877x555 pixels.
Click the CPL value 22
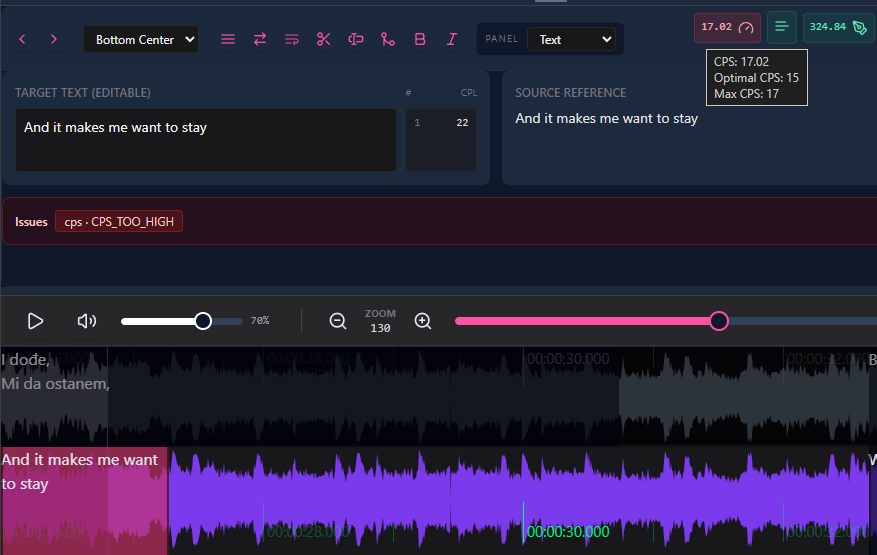(x=462, y=123)
